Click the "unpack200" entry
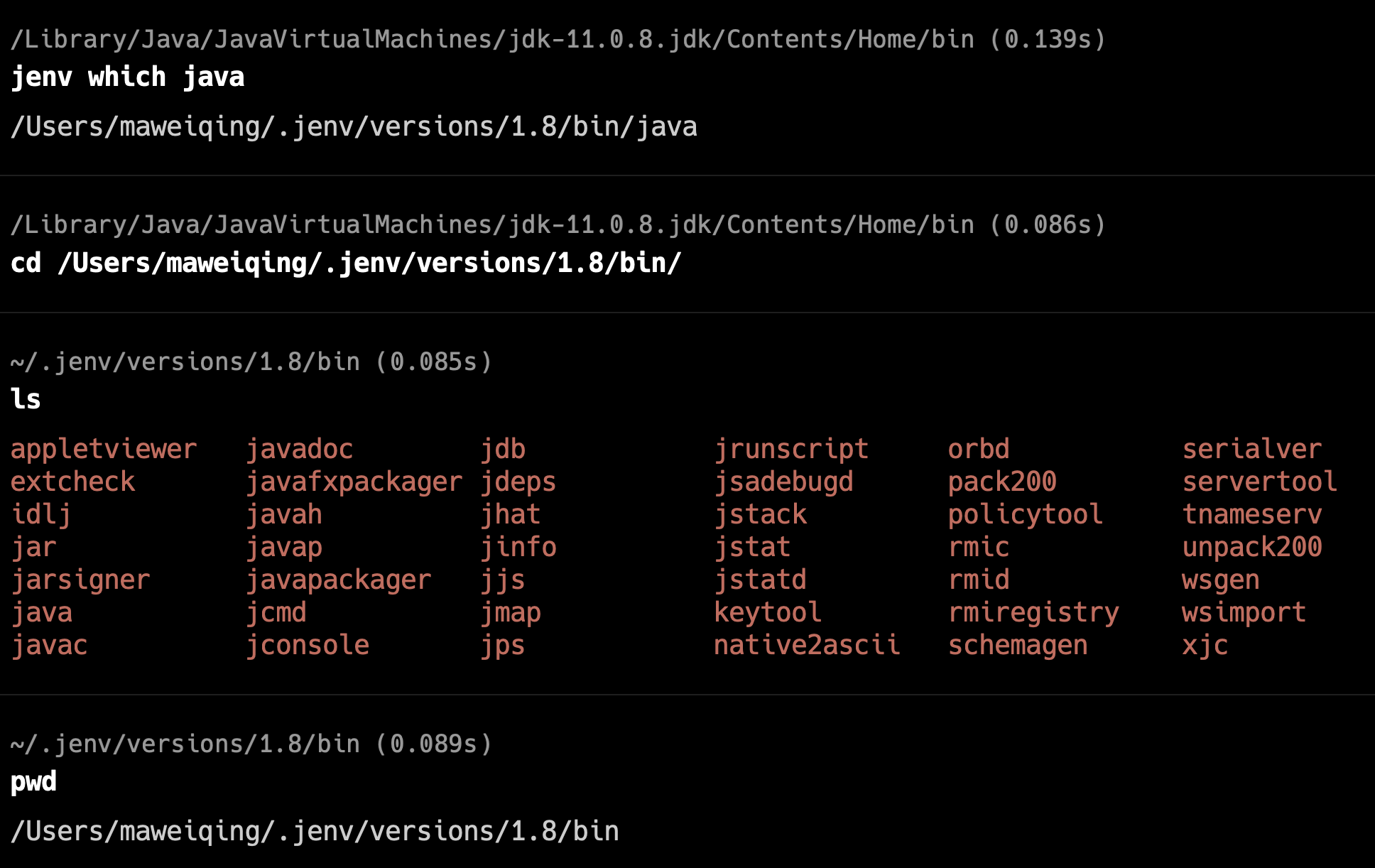The image size is (1375, 868). coord(1252,547)
